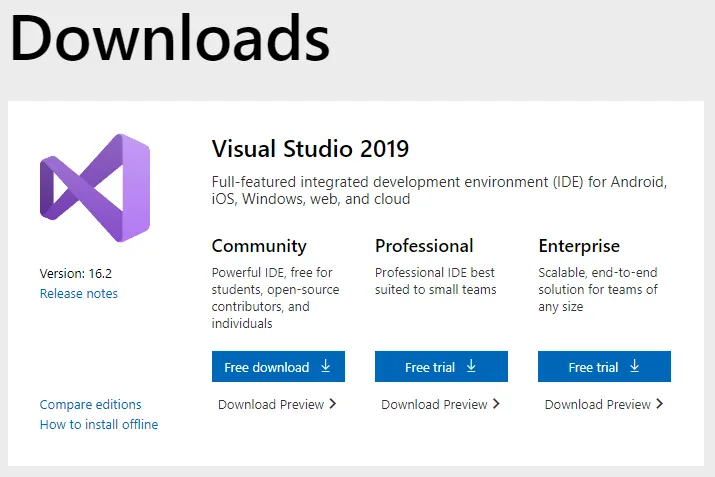Click the download arrow icon on Free download
Screen dimensions: 715x477
coord(326,366)
